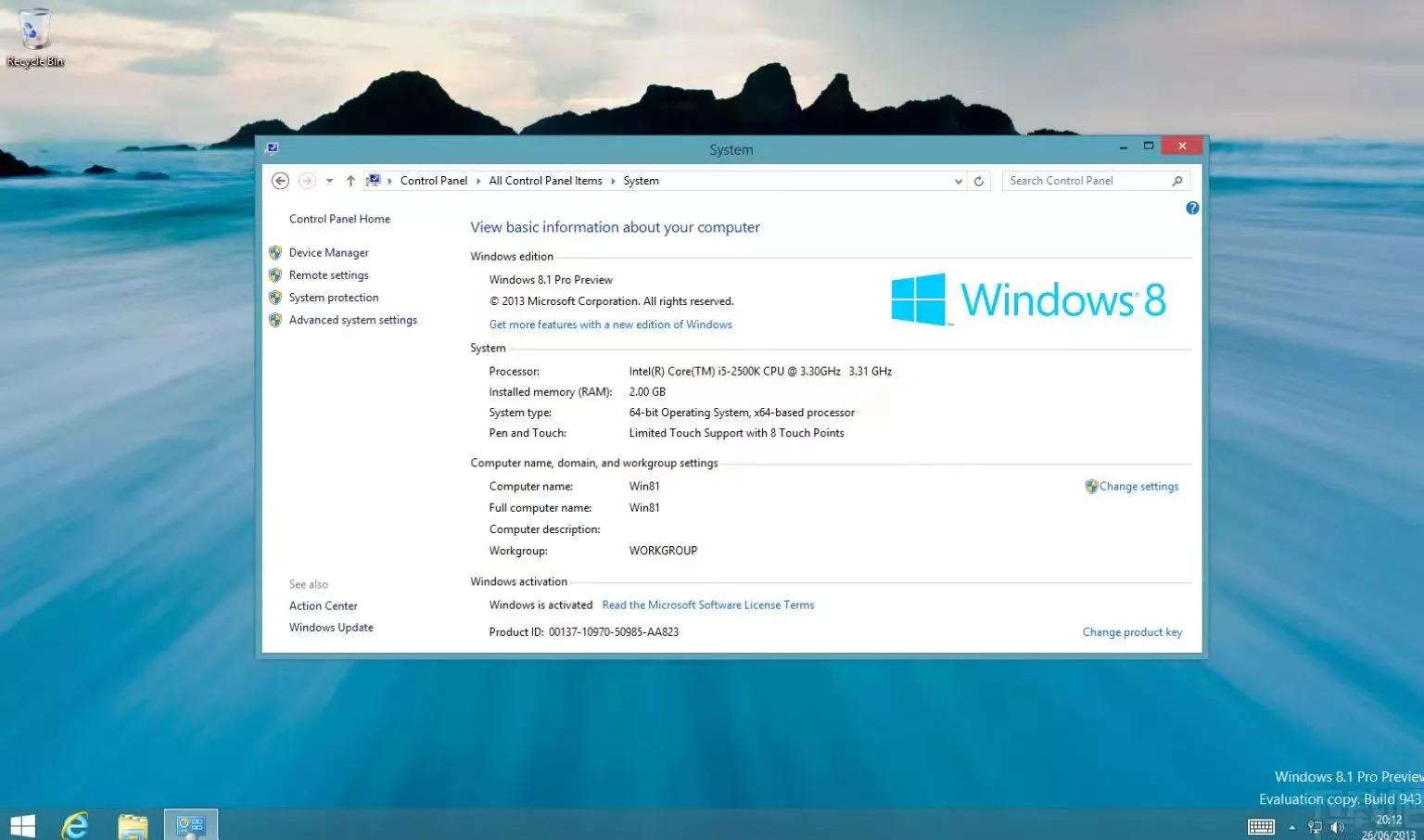The width and height of the screenshot is (1424, 840).
Task: Click the network tray icon
Action: click(x=1315, y=827)
